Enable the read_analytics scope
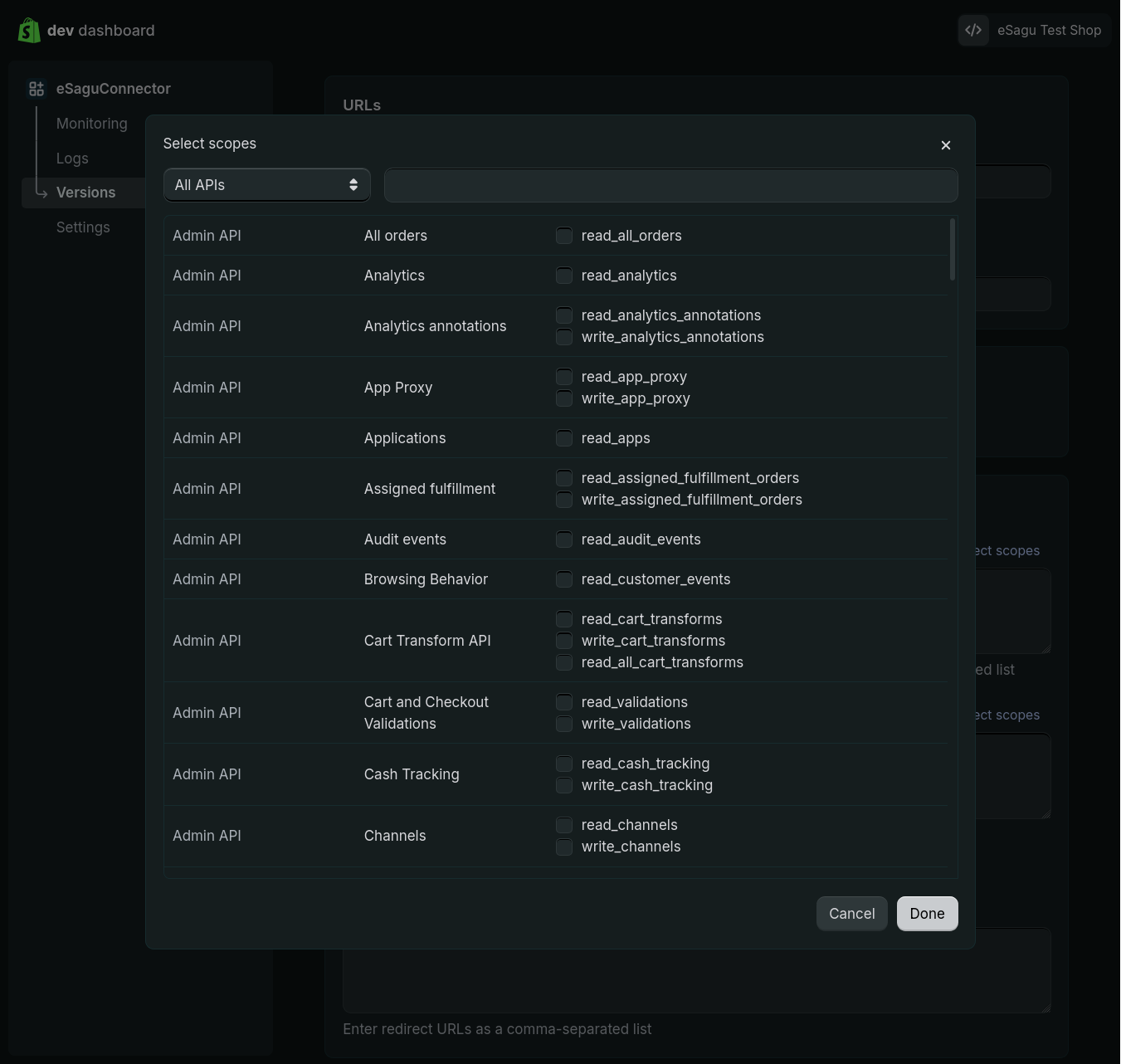The width and height of the screenshot is (1121, 1064). 564,276
